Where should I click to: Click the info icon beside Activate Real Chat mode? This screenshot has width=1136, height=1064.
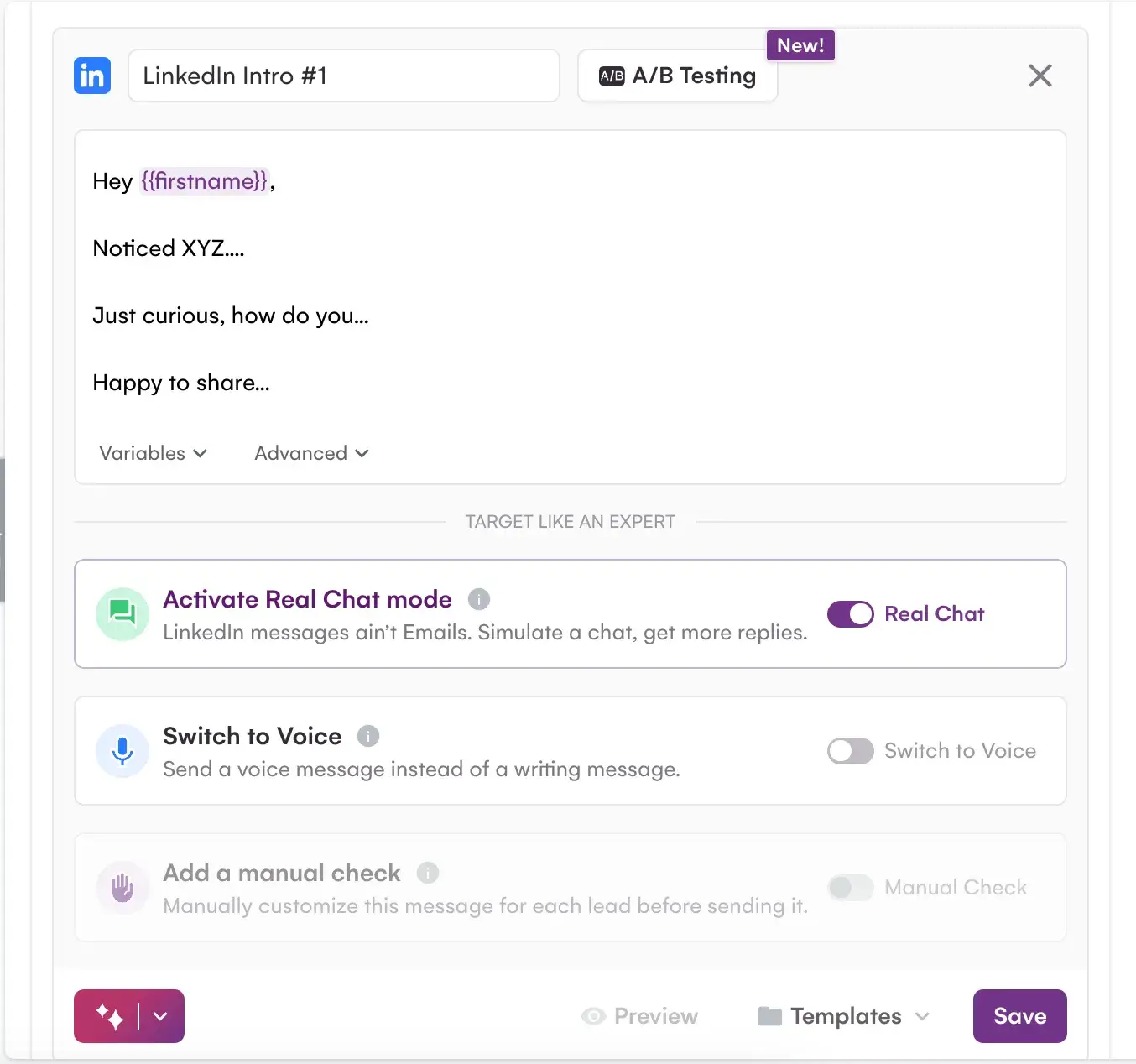click(479, 599)
